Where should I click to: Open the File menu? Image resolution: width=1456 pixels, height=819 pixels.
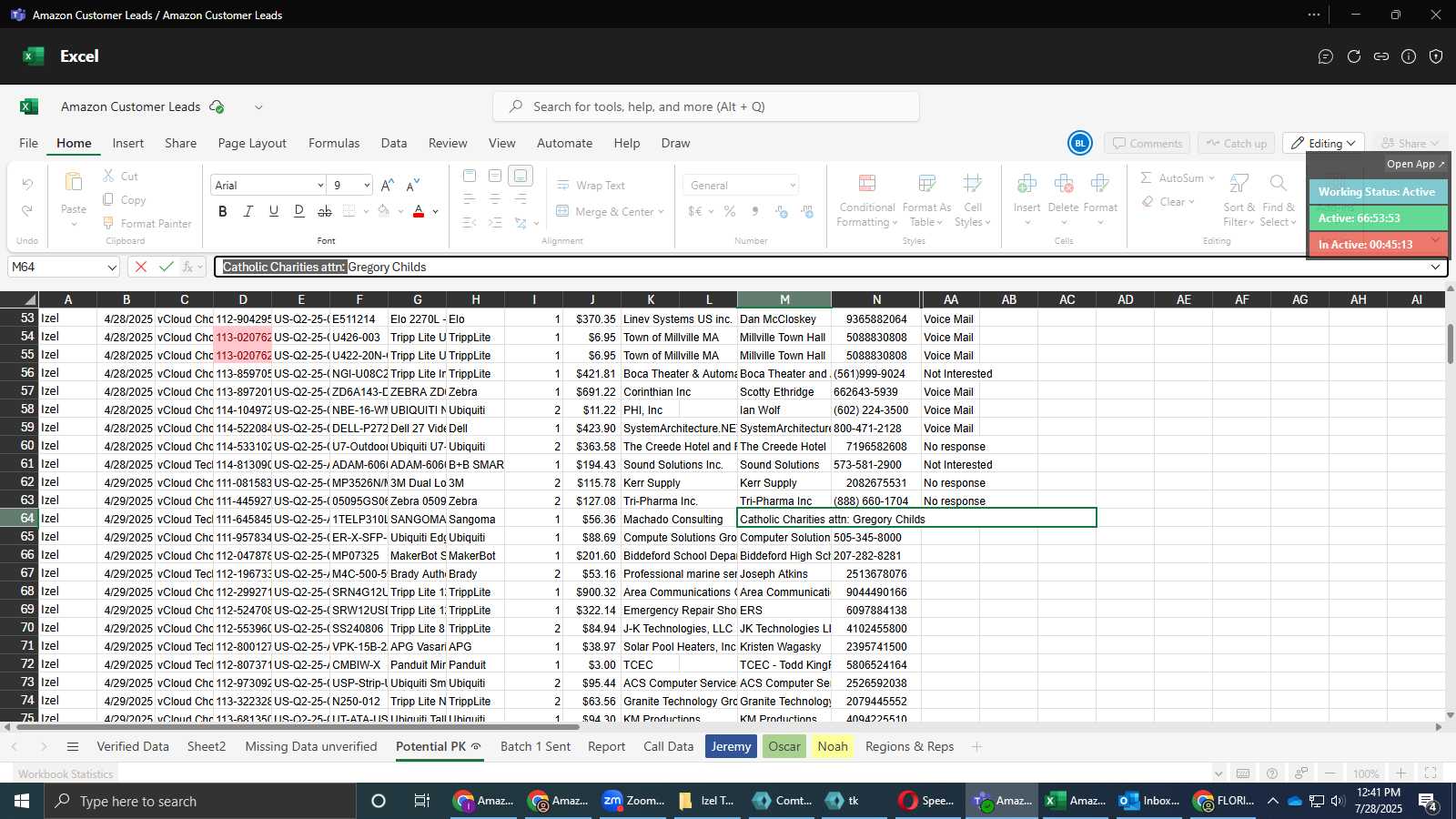click(29, 143)
